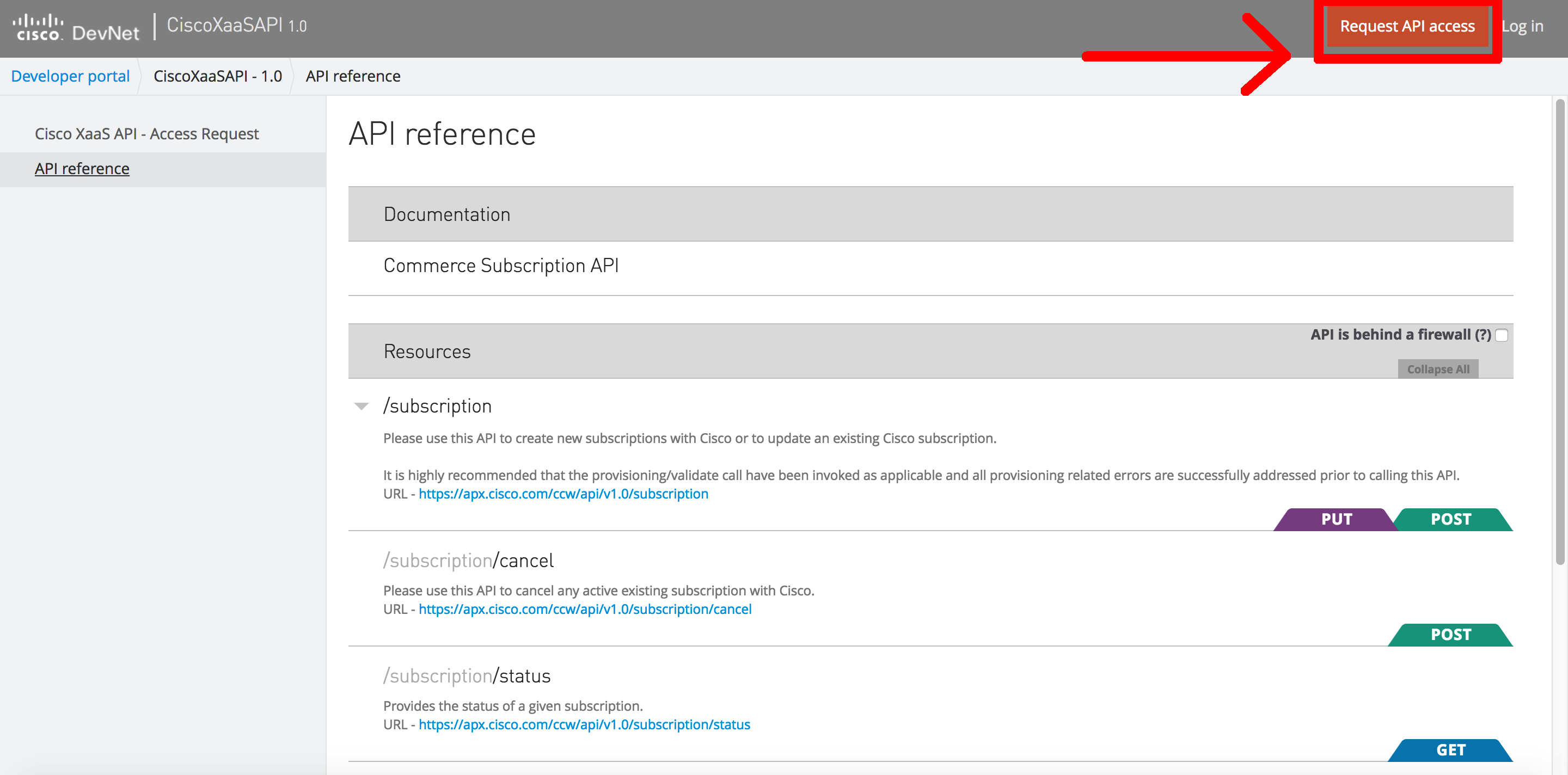This screenshot has width=1568, height=775.
Task: Click text "Provides the status of a given subscription."
Action: tap(512, 706)
